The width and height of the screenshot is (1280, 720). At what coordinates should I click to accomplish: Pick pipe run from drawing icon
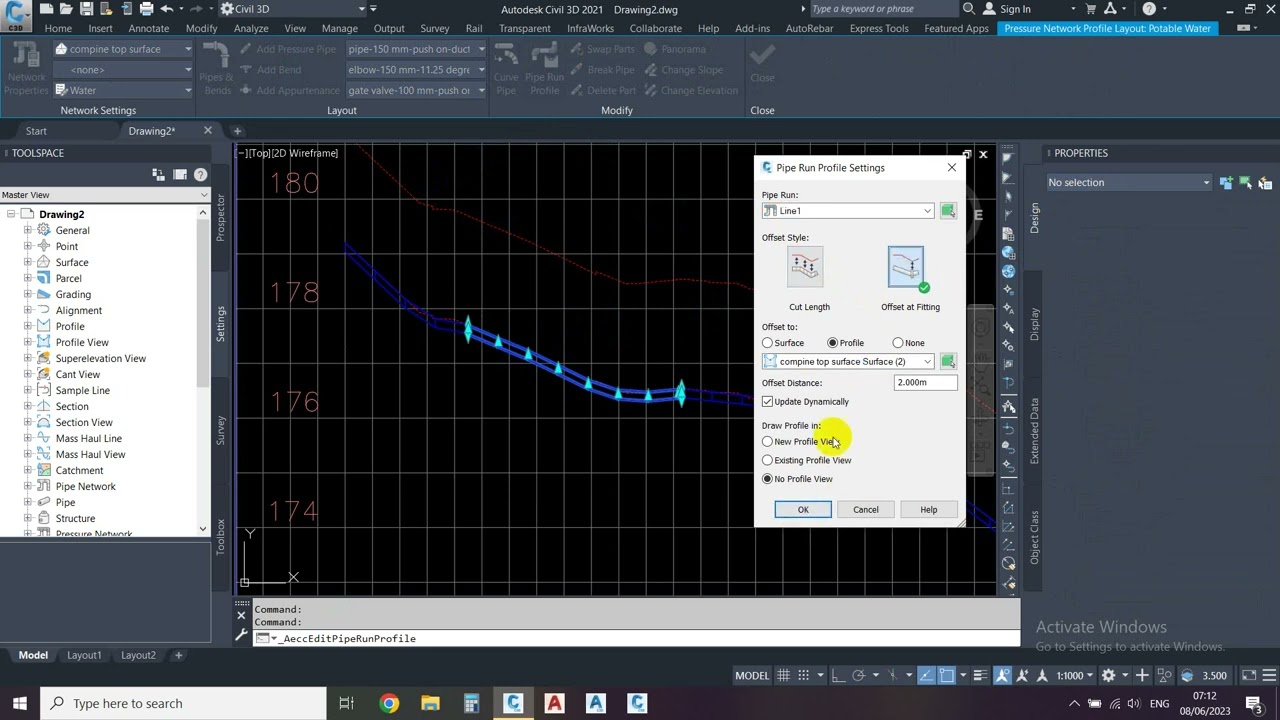click(x=948, y=211)
